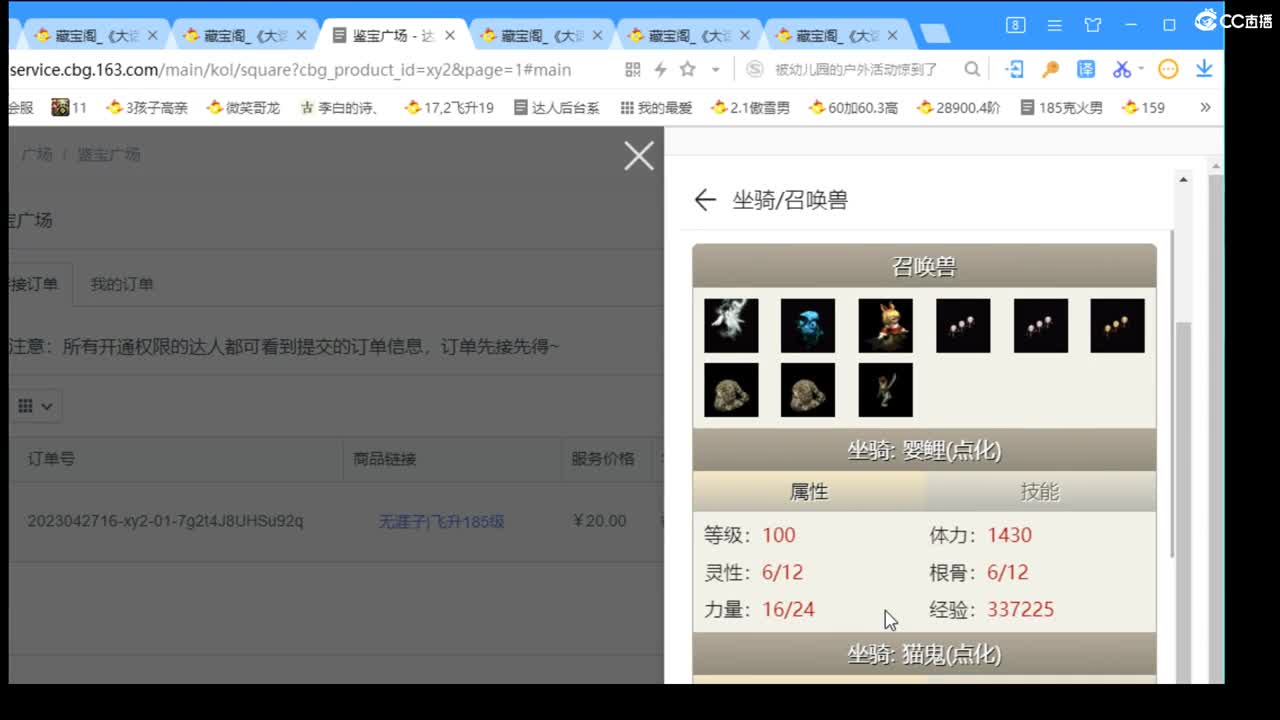This screenshot has height=720, width=1280.
Task: Select the fifth summon beast thumbnail in top row
Action: click(1040, 325)
